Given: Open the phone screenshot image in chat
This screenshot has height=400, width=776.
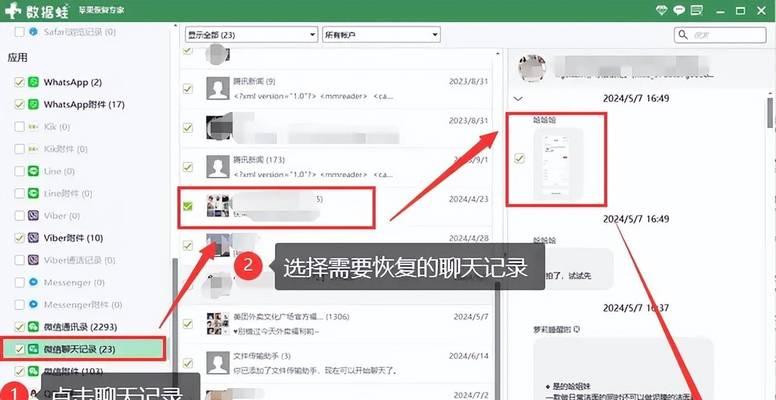Looking at the screenshot, I should [558, 163].
